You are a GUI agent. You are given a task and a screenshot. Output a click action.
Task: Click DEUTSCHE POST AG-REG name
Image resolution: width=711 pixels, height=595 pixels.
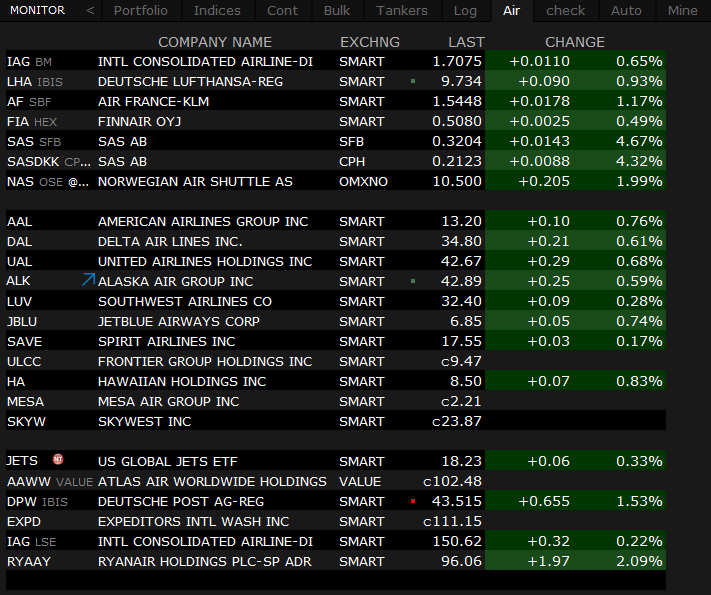click(x=181, y=501)
